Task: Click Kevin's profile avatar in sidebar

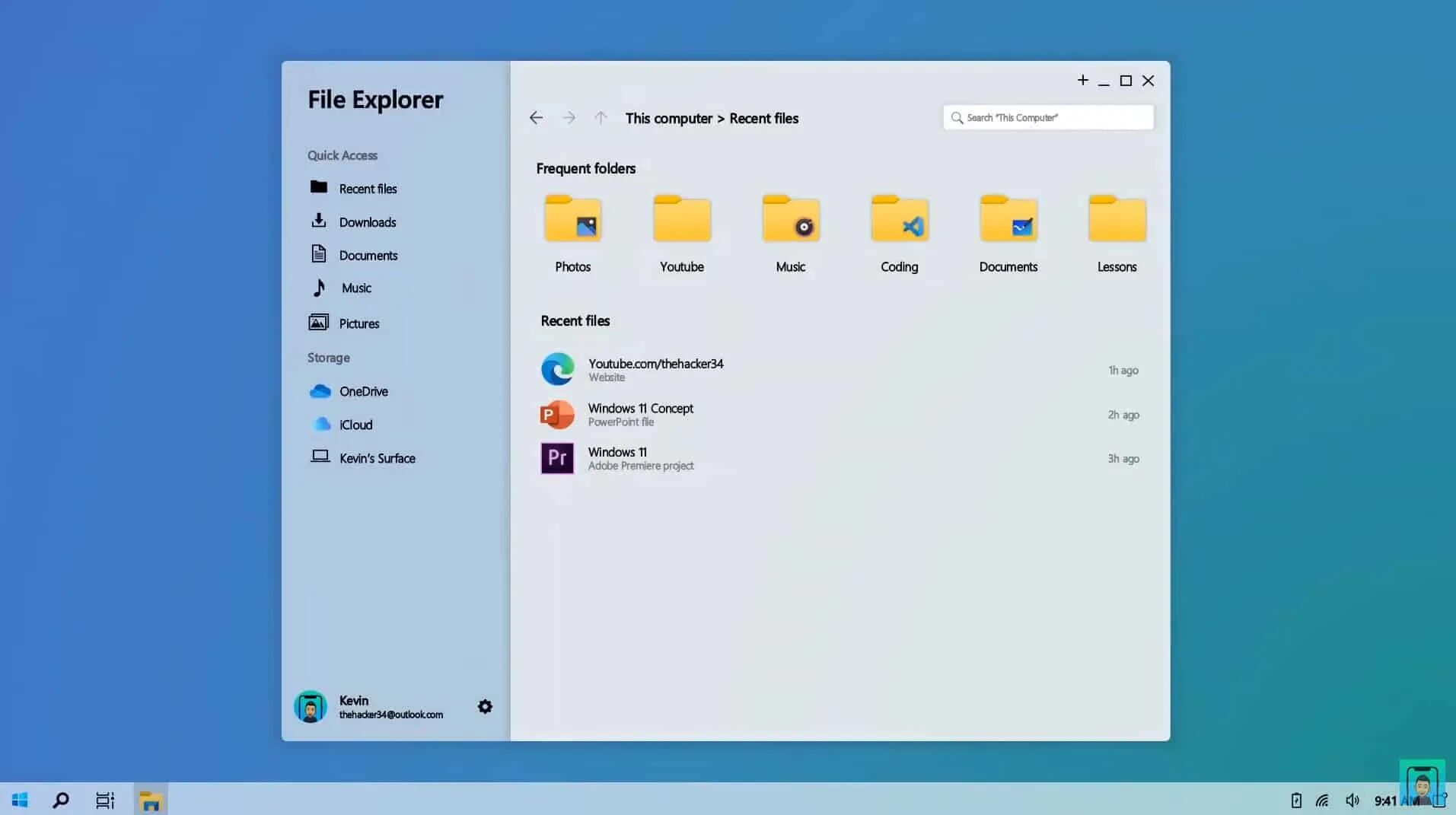Action: 311,706
